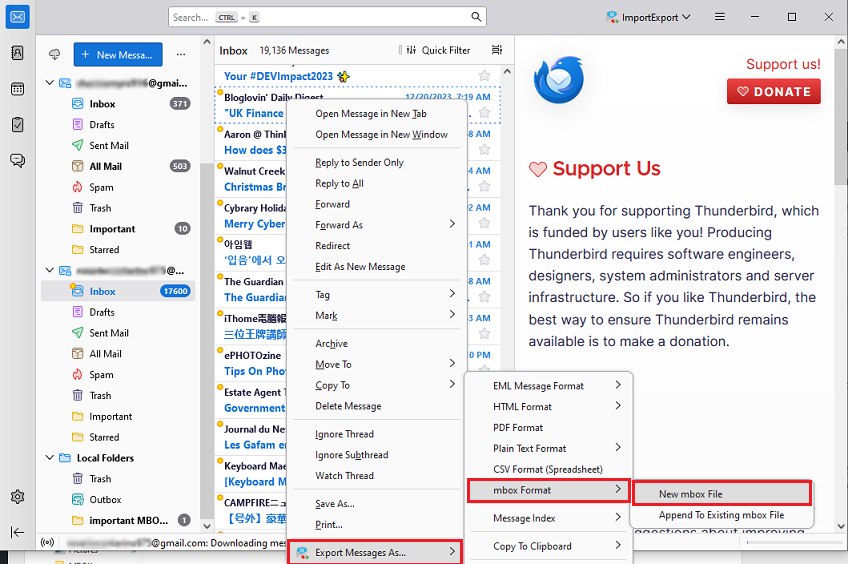Choose Open Message in New Tab
This screenshot has width=848, height=564.
coord(376,114)
